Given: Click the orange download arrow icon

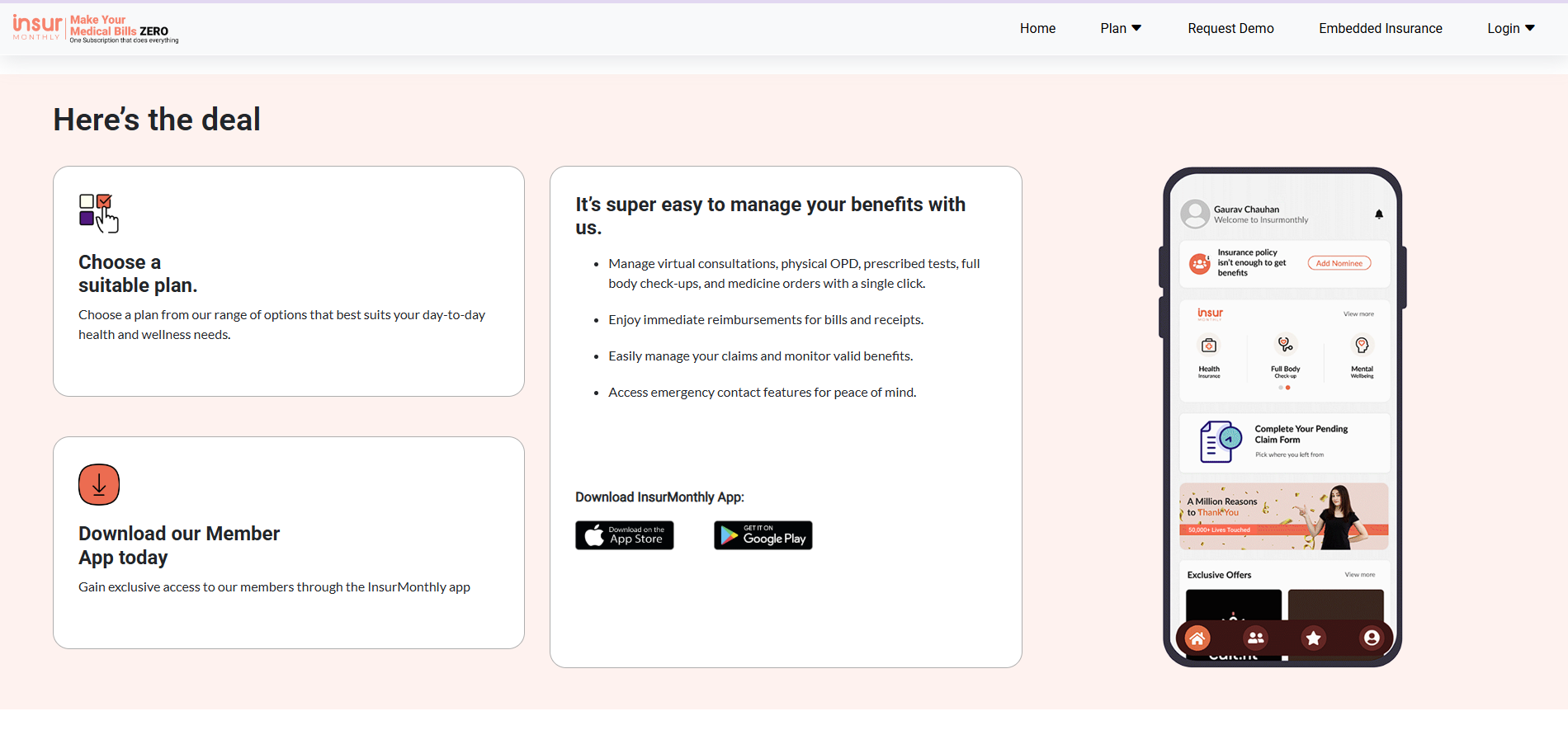Looking at the screenshot, I should click(99, 484).
